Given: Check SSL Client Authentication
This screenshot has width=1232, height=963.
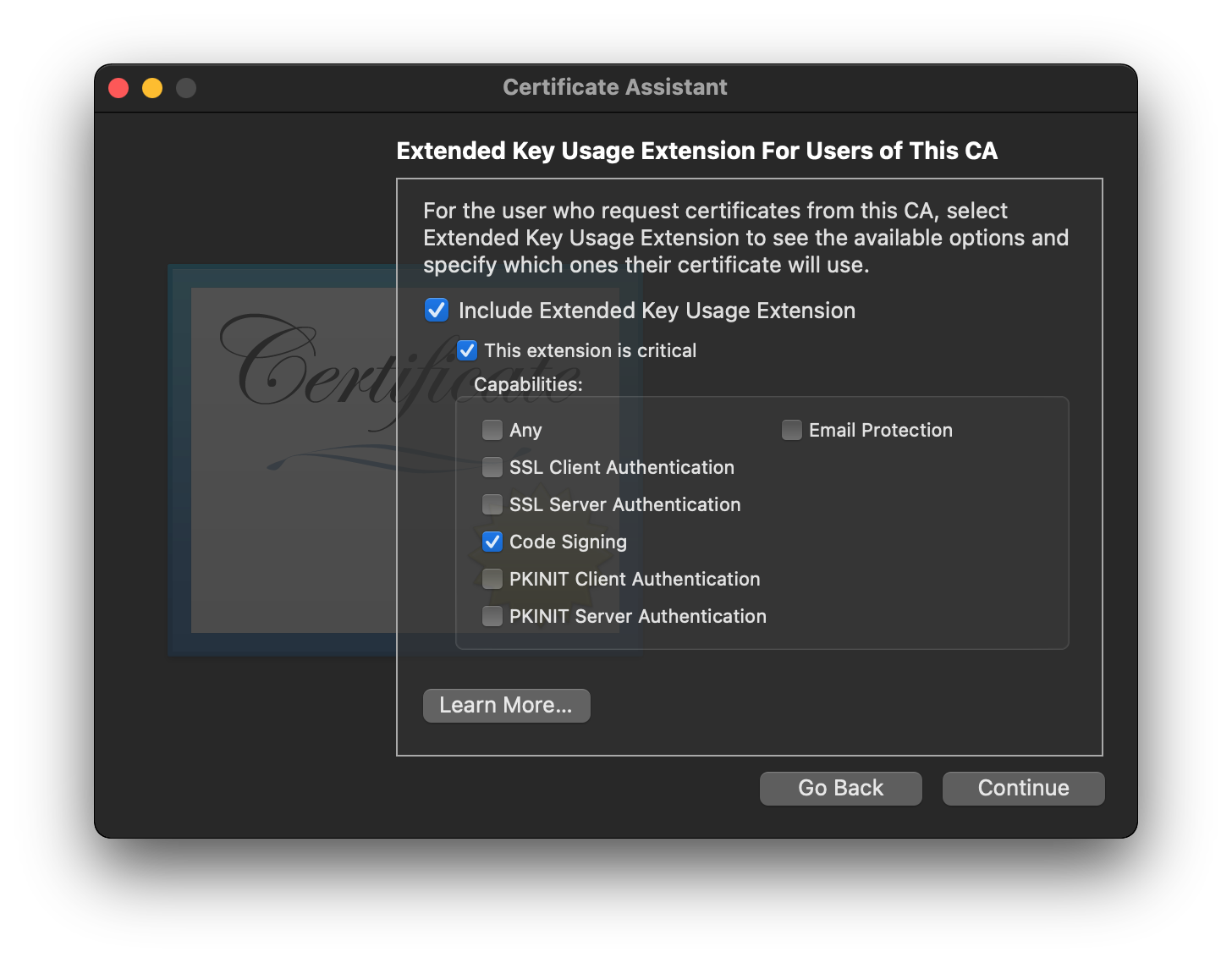Looking at the screenshot, I should 492,467.
